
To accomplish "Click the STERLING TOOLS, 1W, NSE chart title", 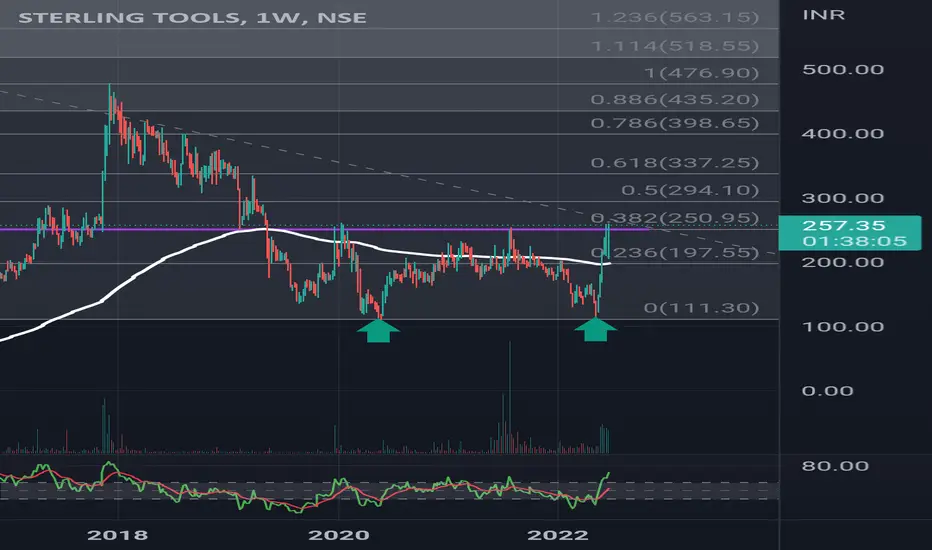I will 192,17.
